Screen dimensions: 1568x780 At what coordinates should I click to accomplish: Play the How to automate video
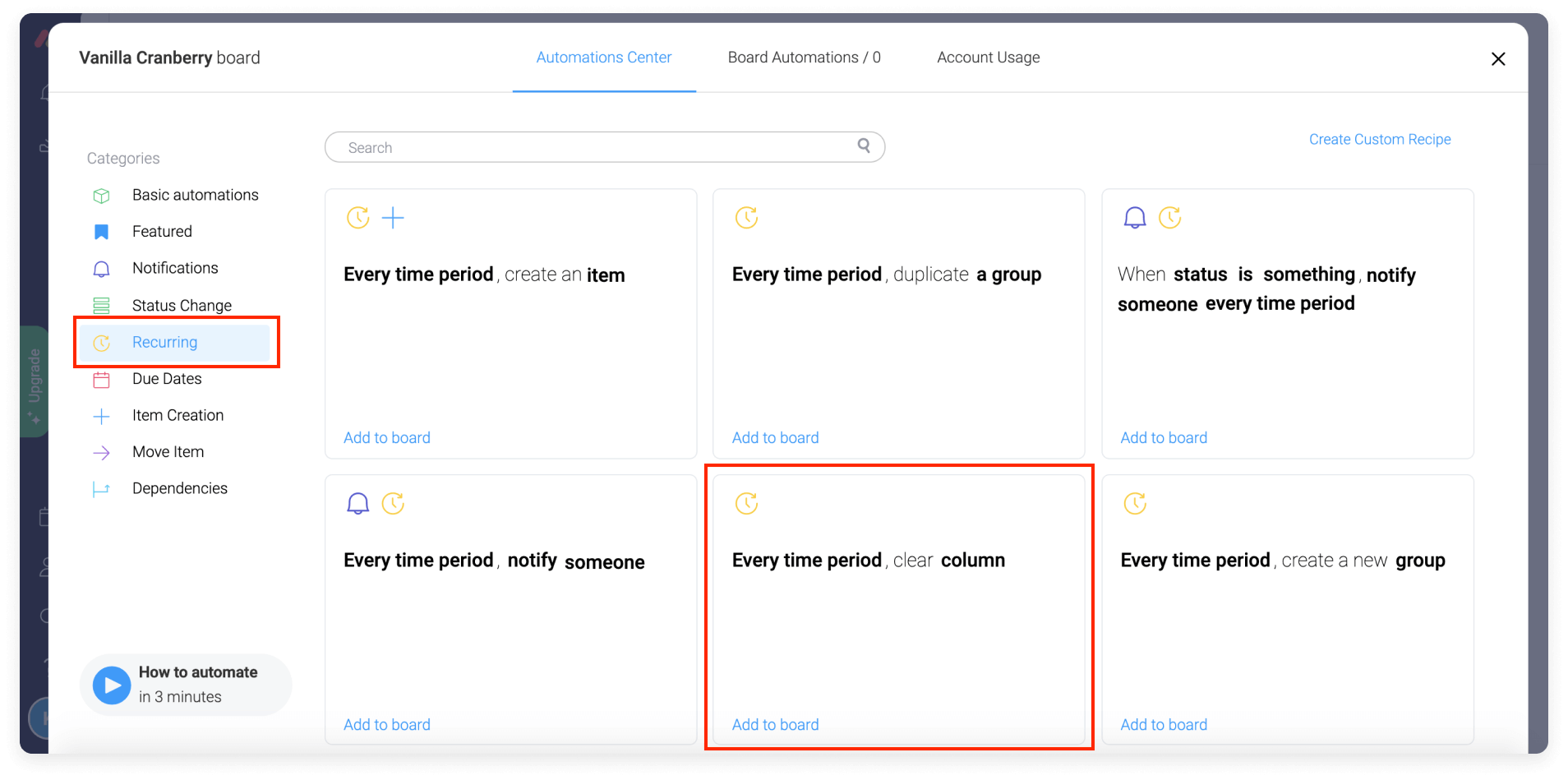point(111,684)
